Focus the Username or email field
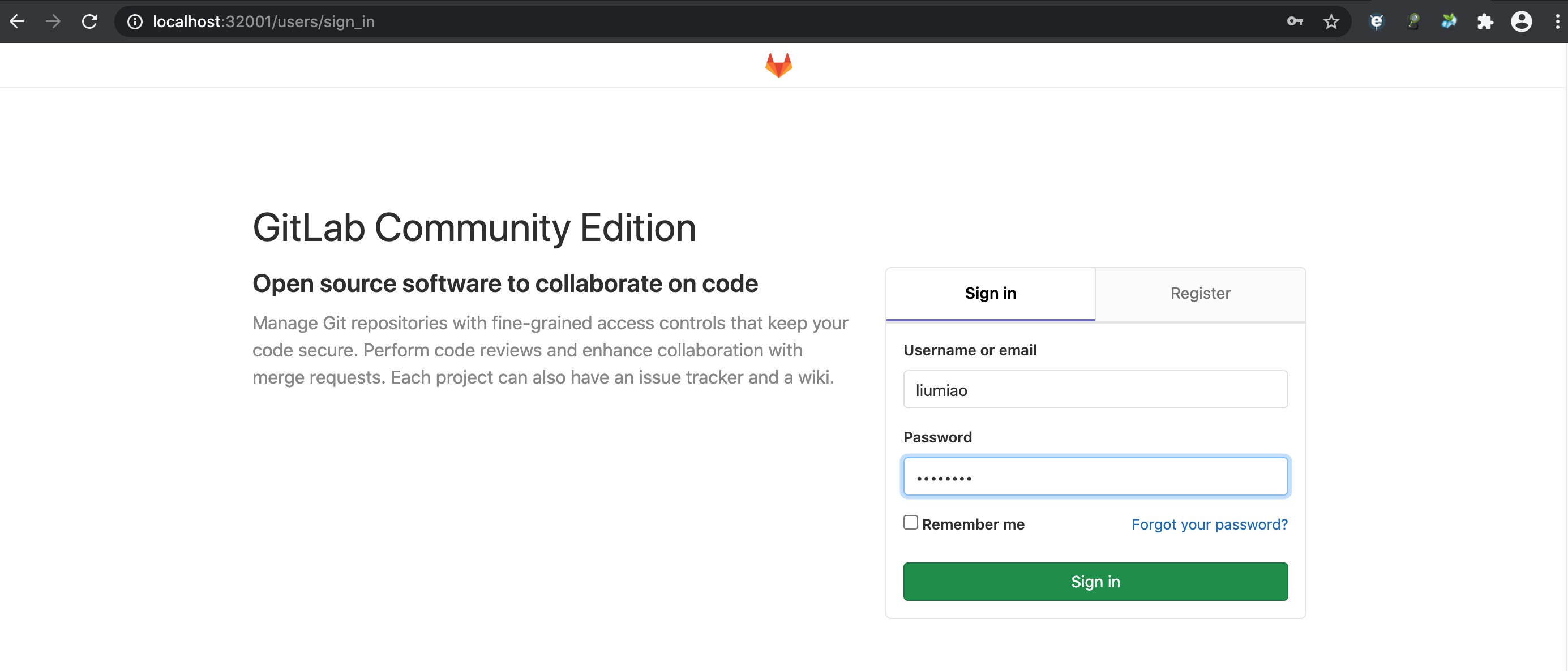The width and height of the screenshot is (1568, 671). click(x=1095, y=389)
